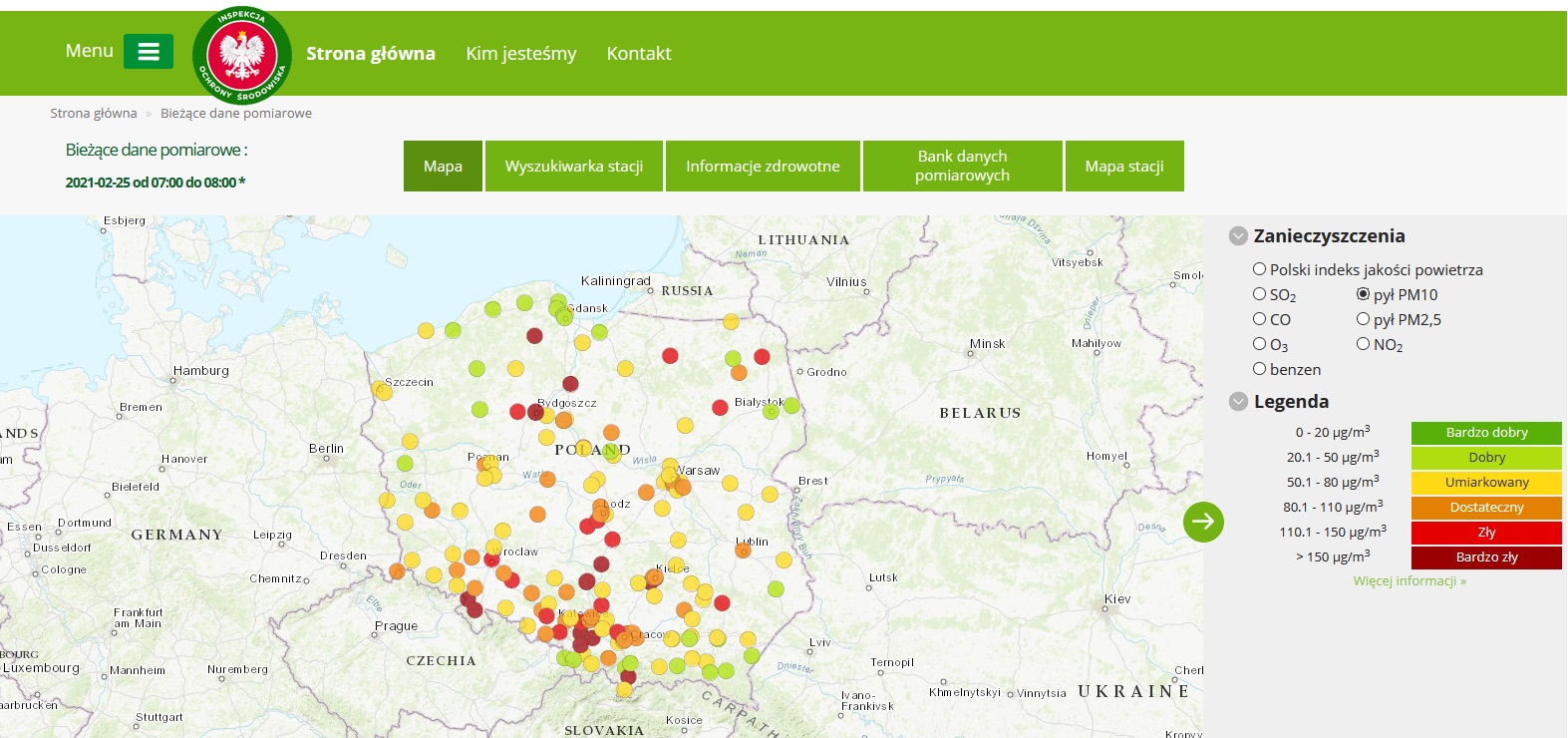Click Strona główna breadcrumb link
This screenshot has height=738, width=1568.
(94, 114)
